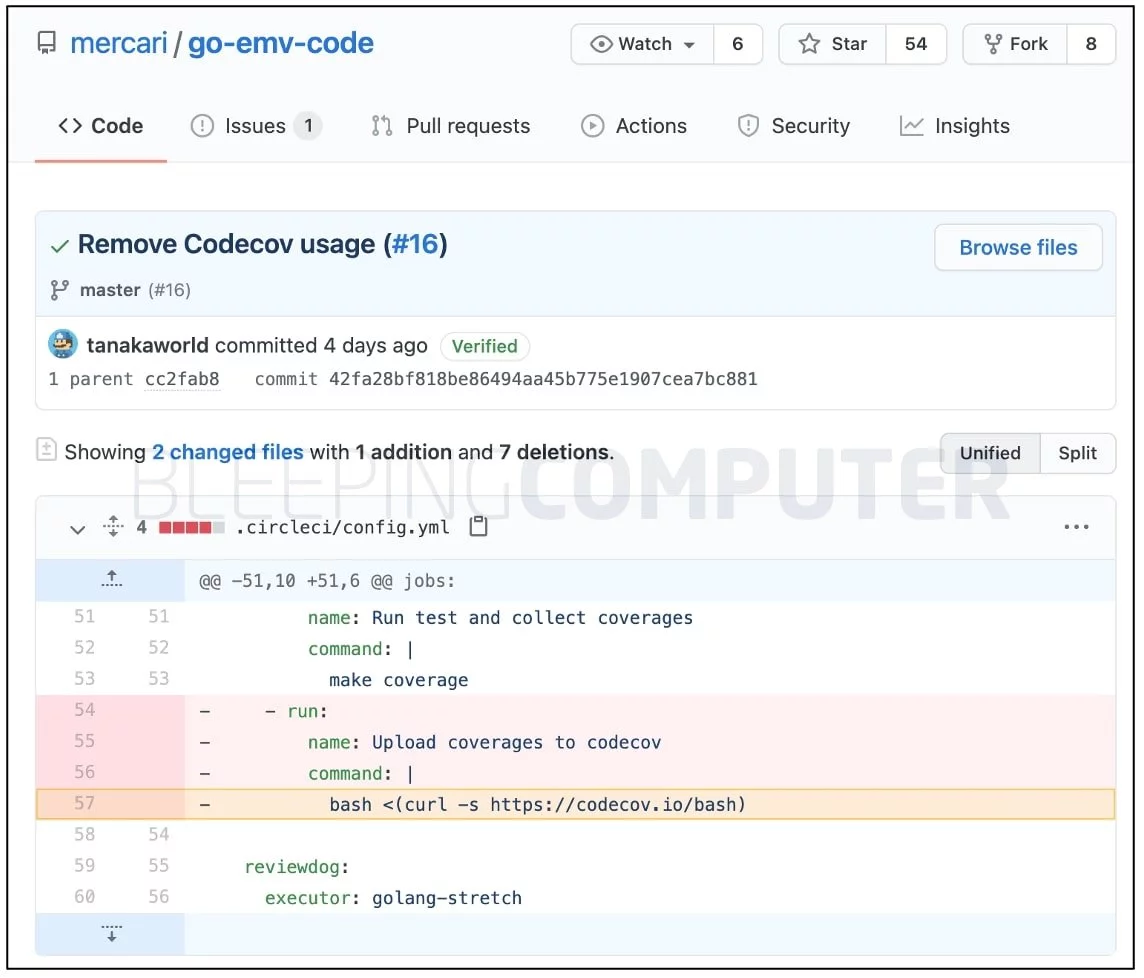
Task: Click the hunk header '@@ -51,10 +51,6 @@ jobs:'
Action: [x=327, y=581]
